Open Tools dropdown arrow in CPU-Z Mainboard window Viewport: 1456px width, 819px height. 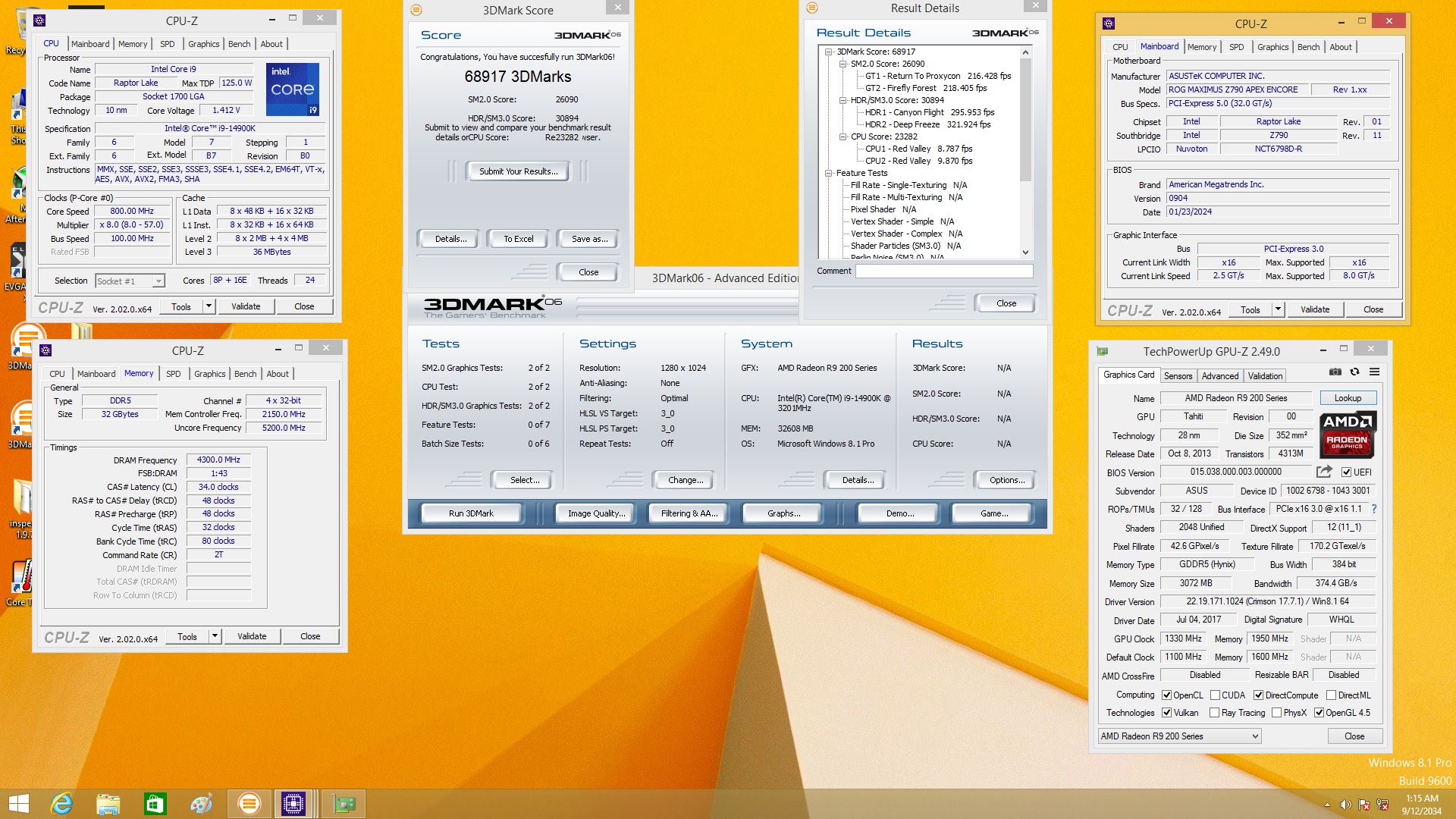(x=1278, y=309)
